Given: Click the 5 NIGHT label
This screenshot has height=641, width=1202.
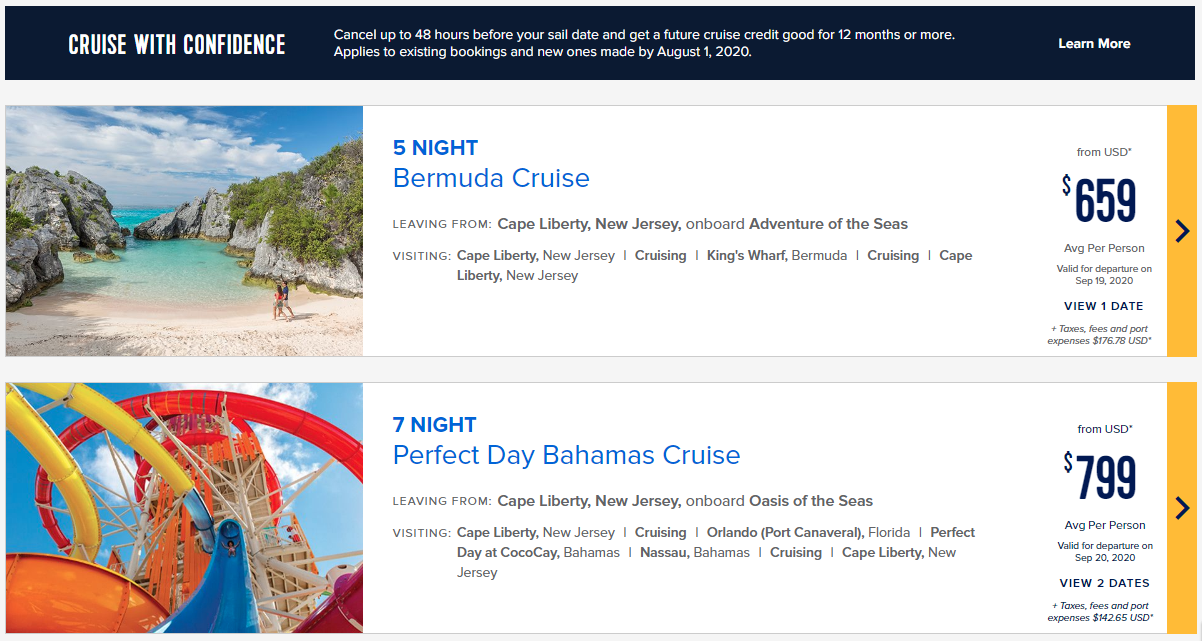Looking at the screenshot, I should 436,148.
